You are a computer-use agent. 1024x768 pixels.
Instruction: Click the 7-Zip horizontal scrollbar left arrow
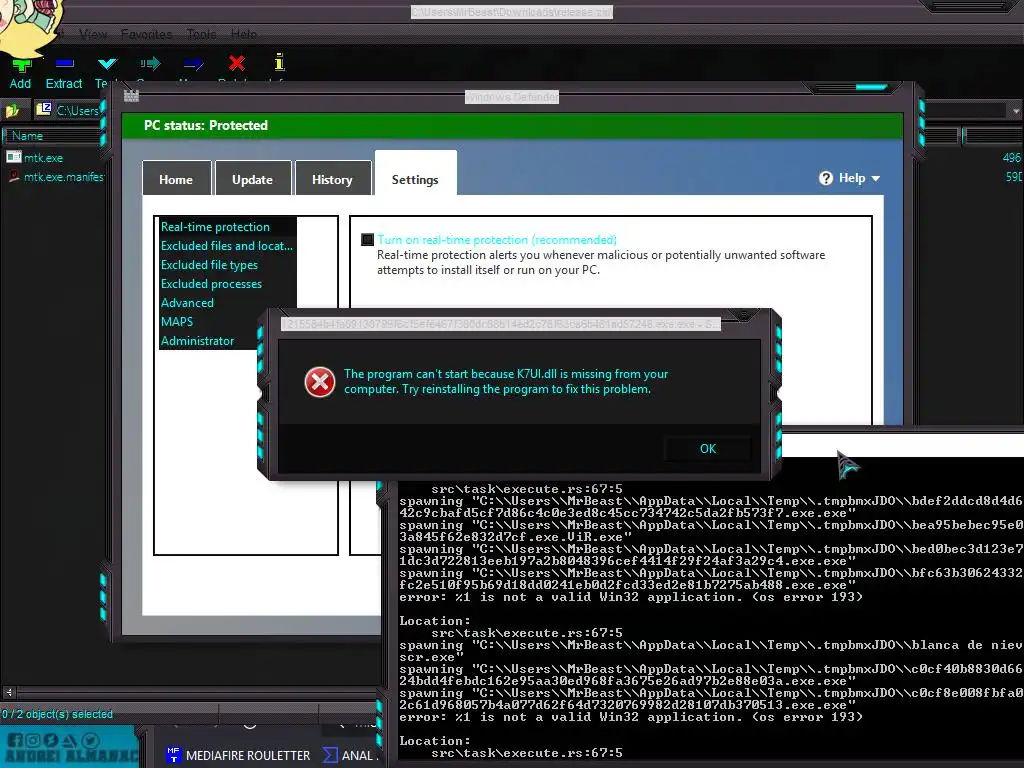point(8,692)
